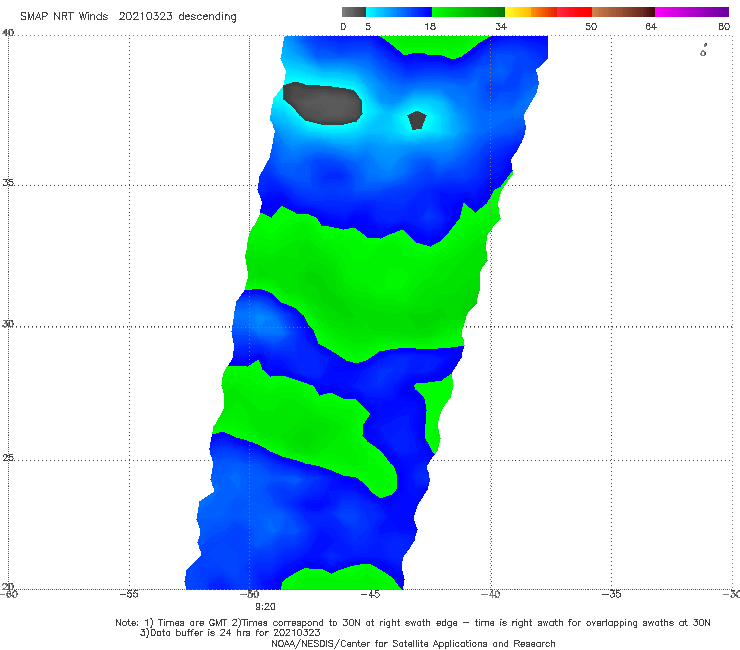This screenshot has width=740, height=650.
Task: Click the small gray pentagon low-wind patch
Action: pyautogui.click(x=417, y=120)
